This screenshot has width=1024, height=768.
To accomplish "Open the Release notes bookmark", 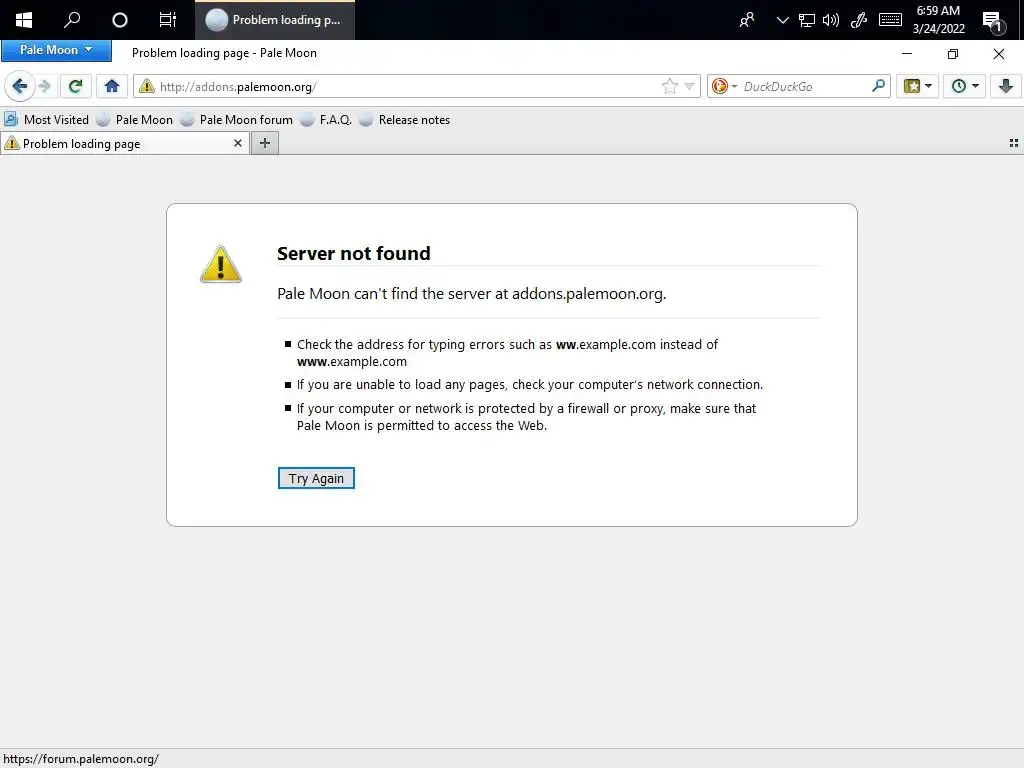I will click(x=404, y=120).
